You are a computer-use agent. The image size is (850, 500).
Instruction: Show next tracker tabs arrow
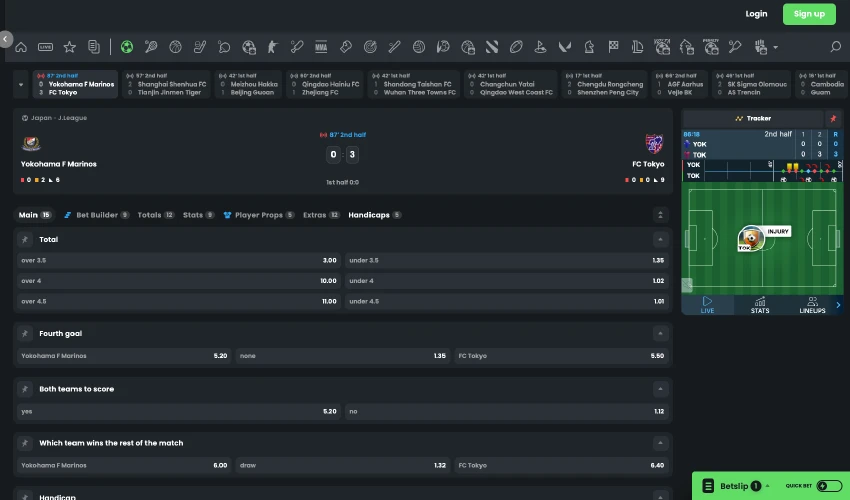838,305
